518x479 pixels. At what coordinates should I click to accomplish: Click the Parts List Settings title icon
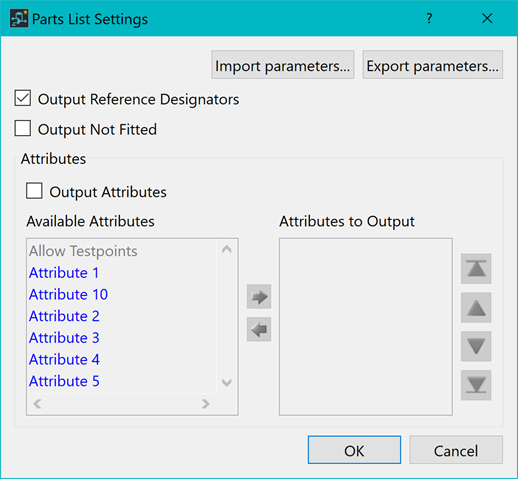click(x=19, y=19)
